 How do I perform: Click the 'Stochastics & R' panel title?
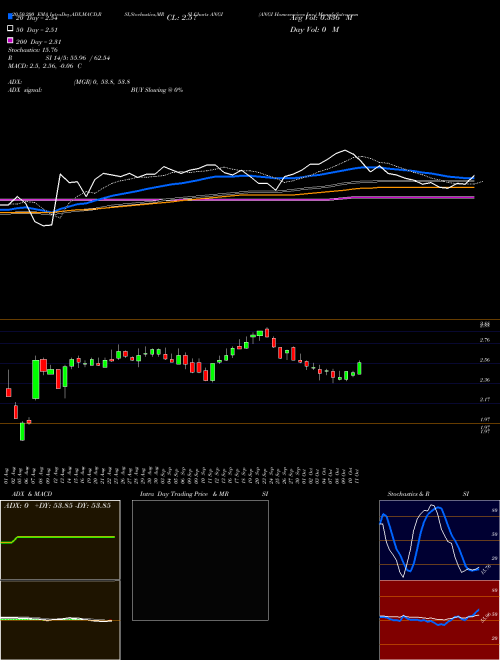[x=408, y=494]
